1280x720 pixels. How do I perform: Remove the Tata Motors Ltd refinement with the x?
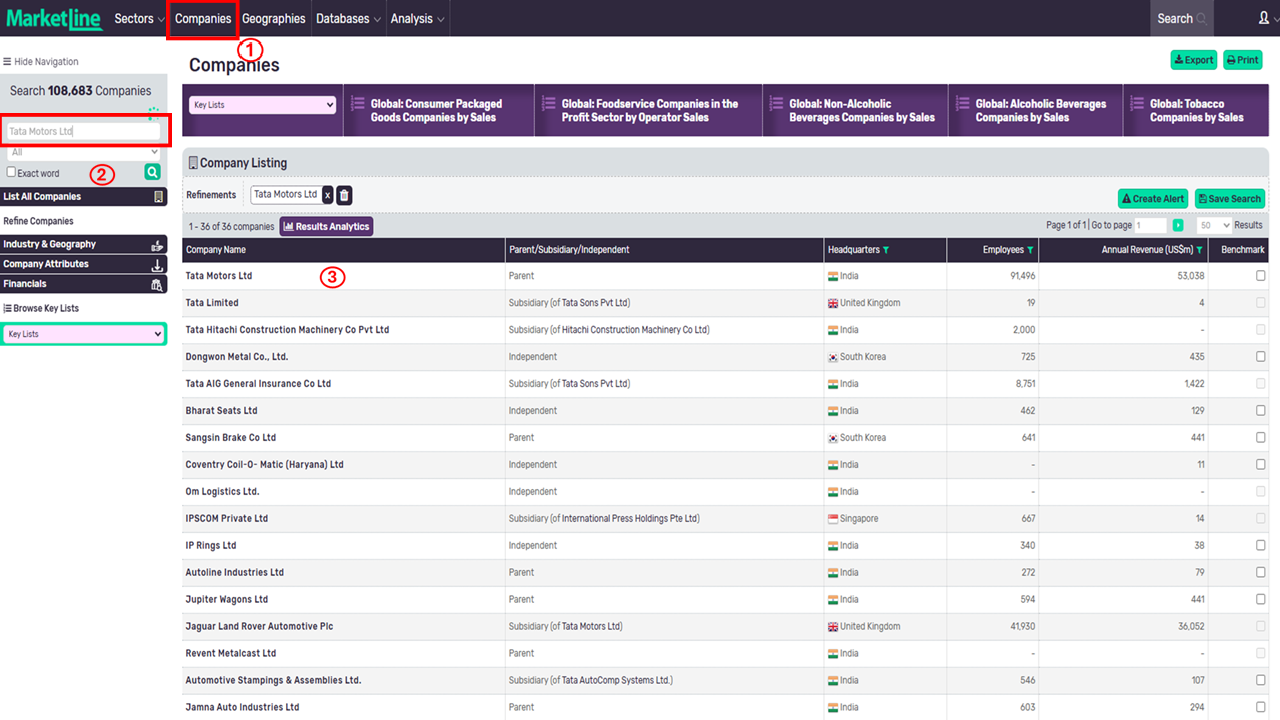(327, 195)
